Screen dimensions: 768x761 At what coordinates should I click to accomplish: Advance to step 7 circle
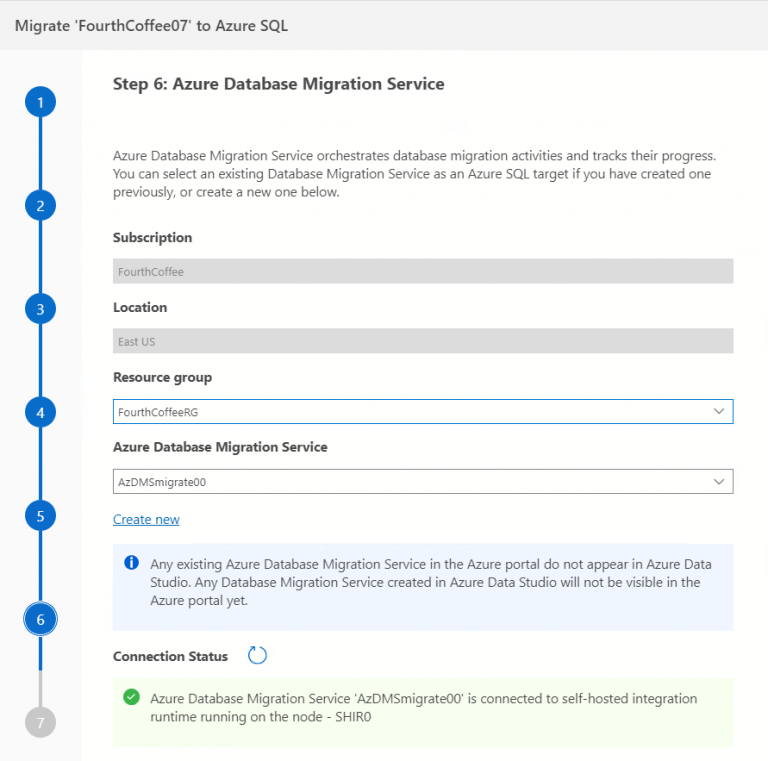pyautogui.click(x=40, y=722)
